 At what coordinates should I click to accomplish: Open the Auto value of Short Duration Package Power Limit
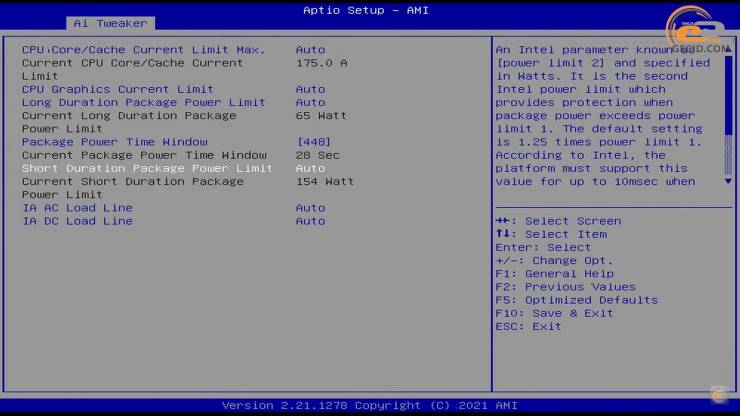coord(310,168)
